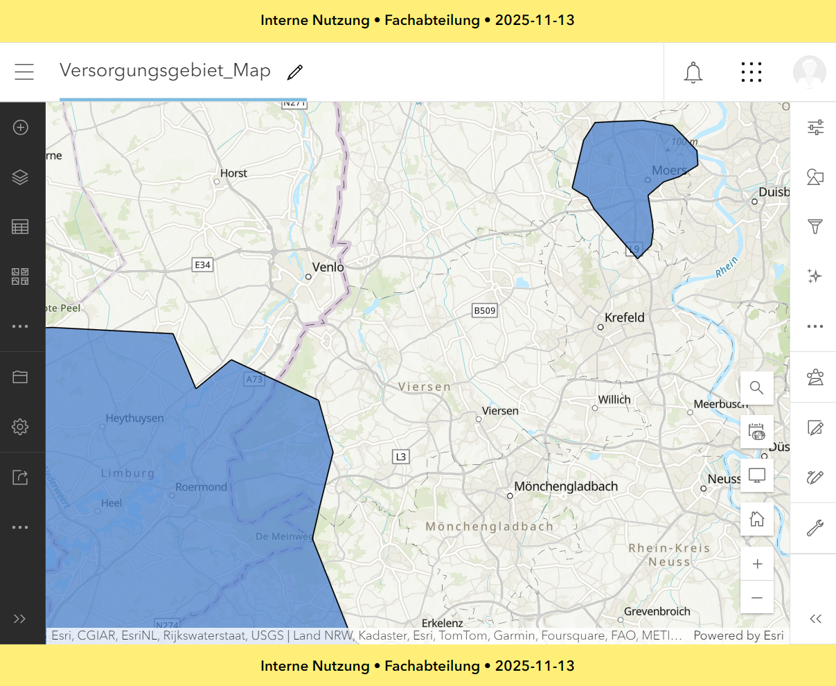The image size is (836, 686).
Task: Open the Tables panel
Action: pyautogui.click(x=20, y=227)
